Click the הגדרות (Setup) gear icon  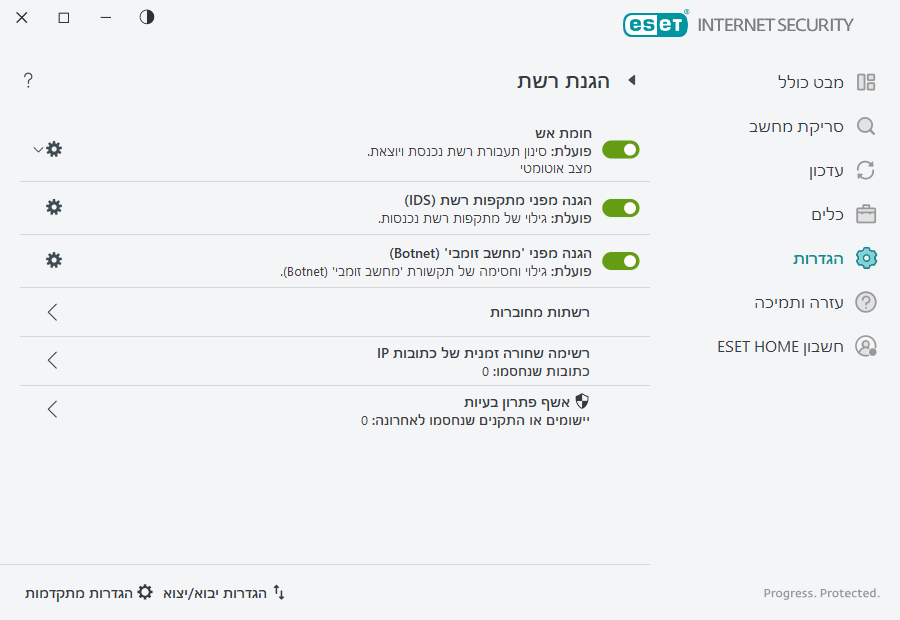(x=864, y=258)
